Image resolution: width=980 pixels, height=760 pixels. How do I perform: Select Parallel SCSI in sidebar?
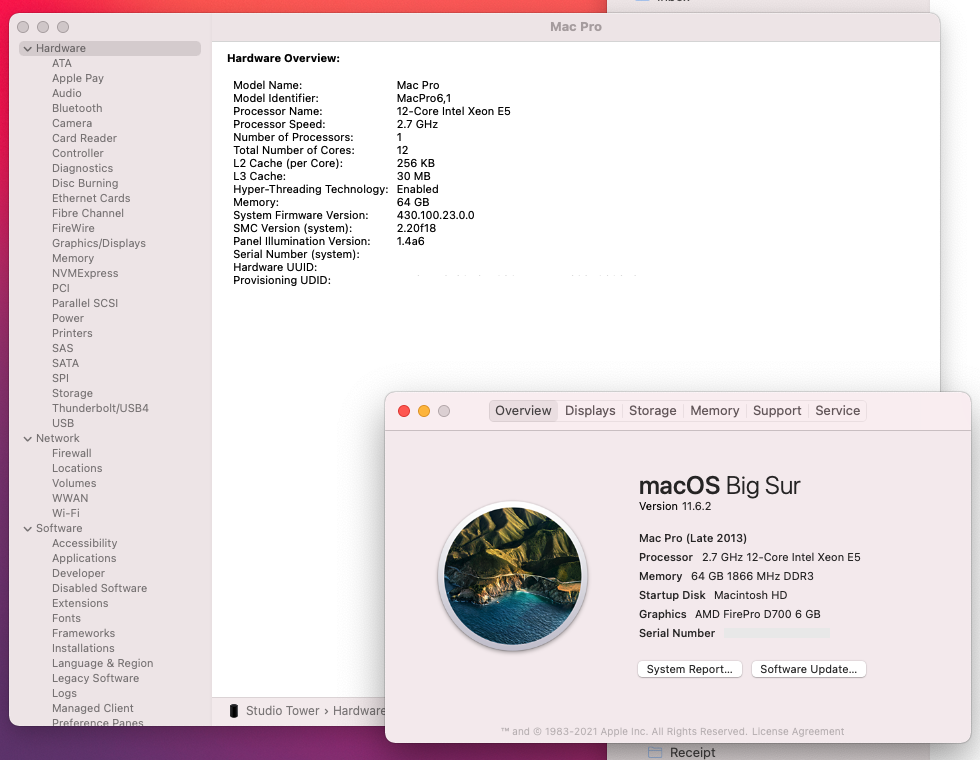click(85, 303)
